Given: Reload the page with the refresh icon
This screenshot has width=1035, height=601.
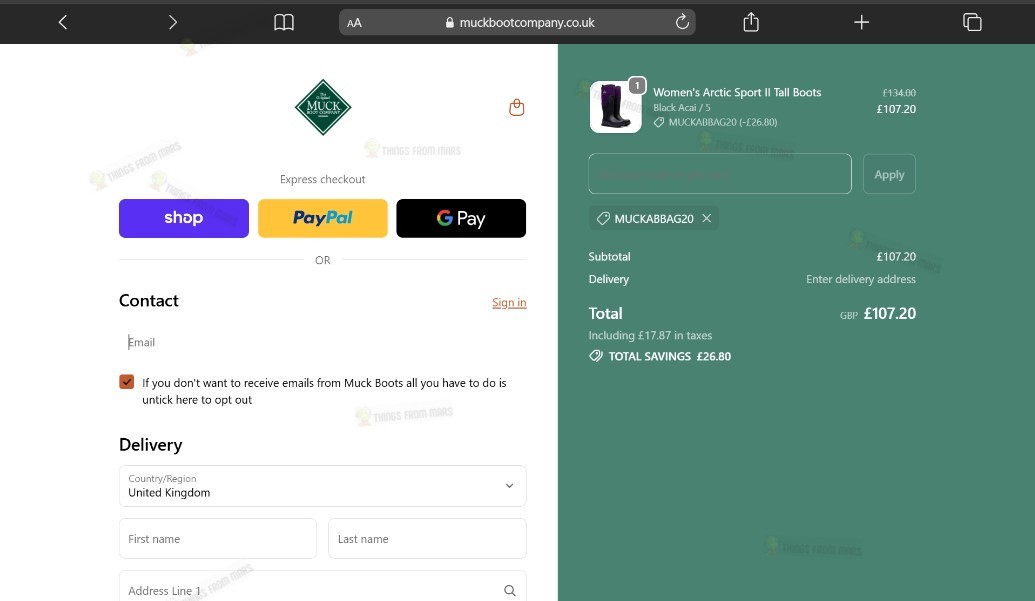Looking at the screenshot, I should [x=682, y=22].
